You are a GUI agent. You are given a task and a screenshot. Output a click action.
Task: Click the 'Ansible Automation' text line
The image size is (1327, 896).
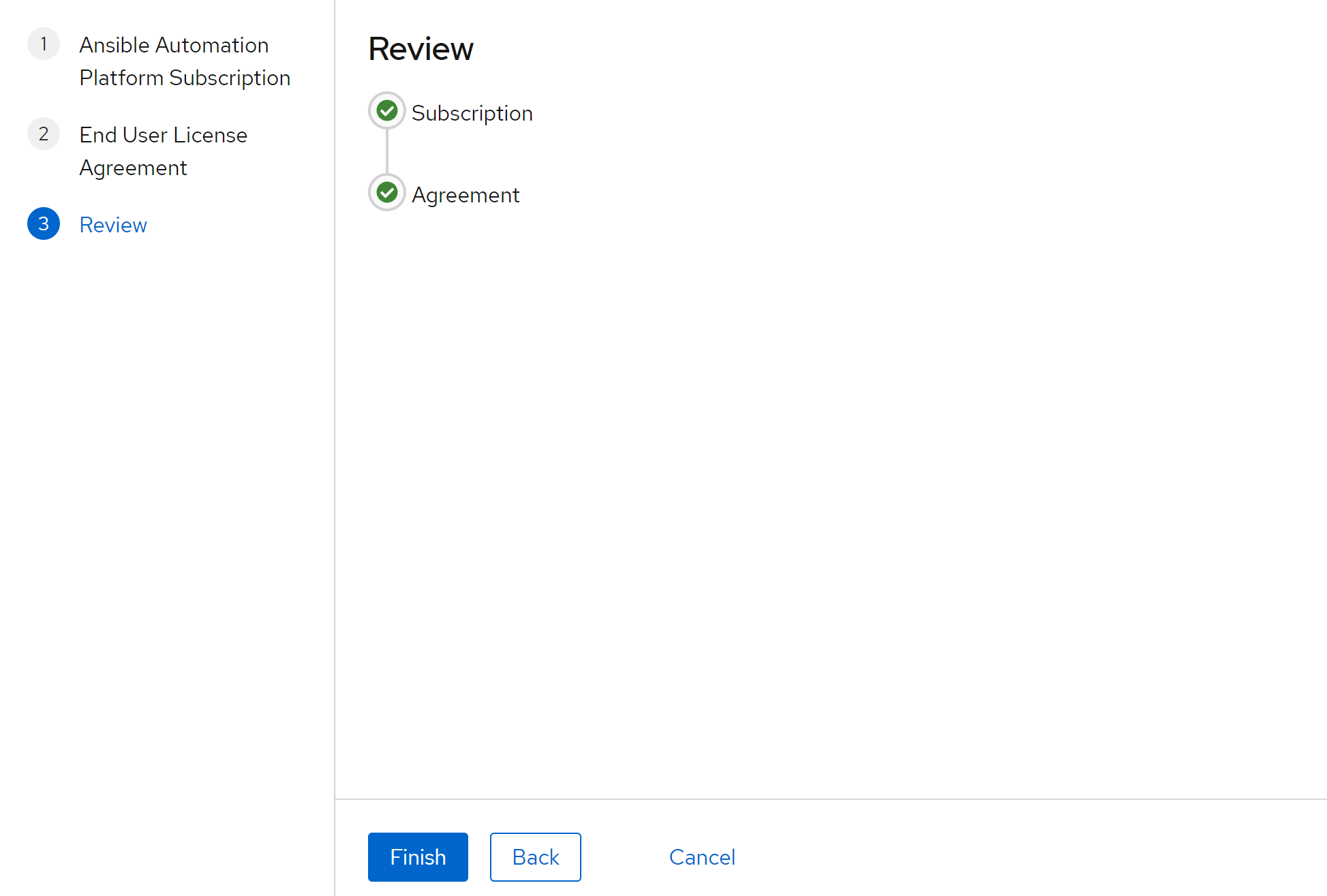pyautogui.click(x=174, y=45)
